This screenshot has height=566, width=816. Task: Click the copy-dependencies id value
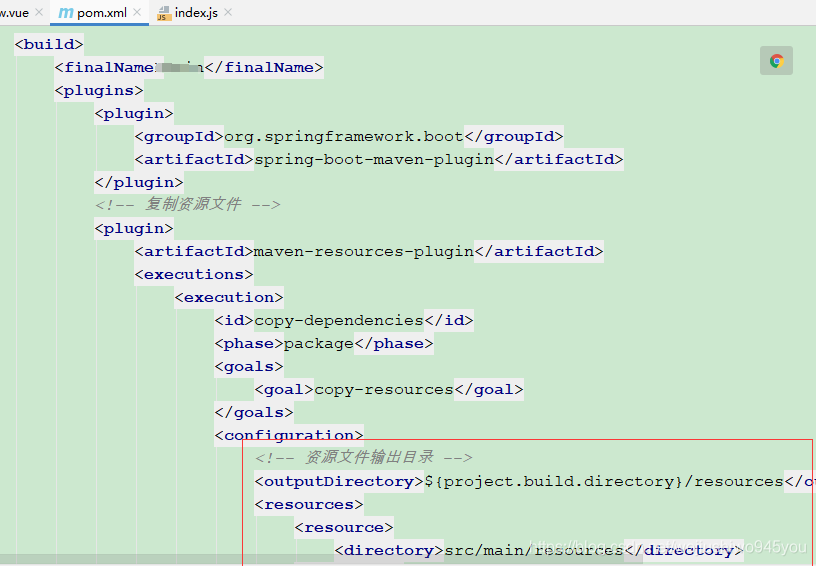[339, 320]
